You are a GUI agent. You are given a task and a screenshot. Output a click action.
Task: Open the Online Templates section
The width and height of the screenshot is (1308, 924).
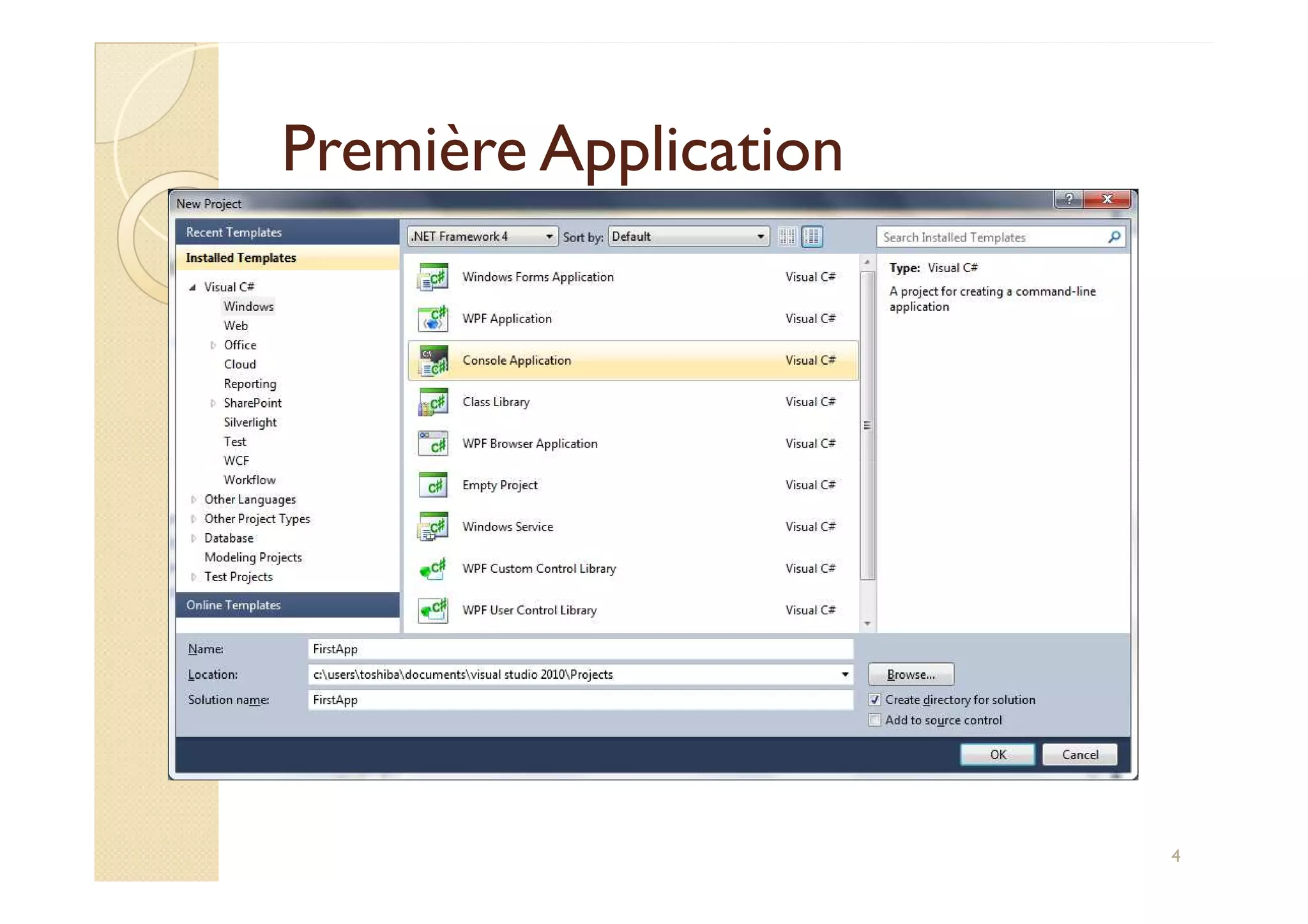(287, 605)
